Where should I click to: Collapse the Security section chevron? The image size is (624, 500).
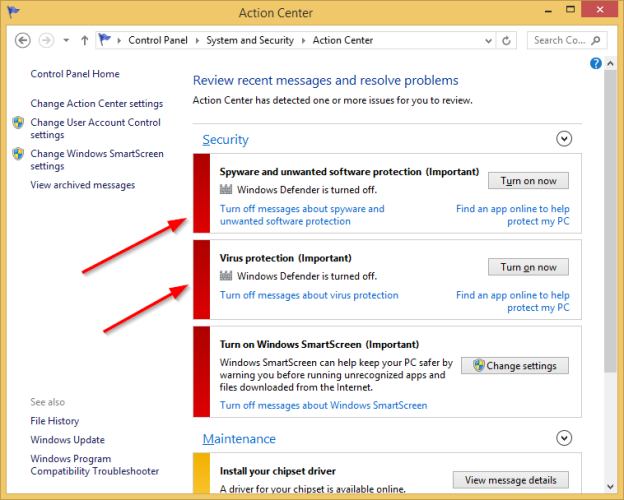[564, 139]
